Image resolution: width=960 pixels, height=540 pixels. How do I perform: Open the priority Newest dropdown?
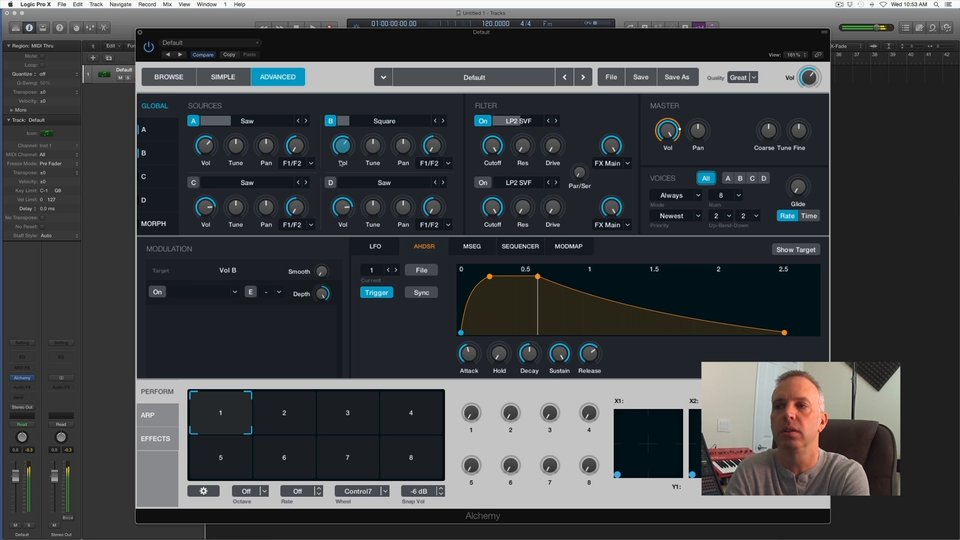tap(676, 216)
